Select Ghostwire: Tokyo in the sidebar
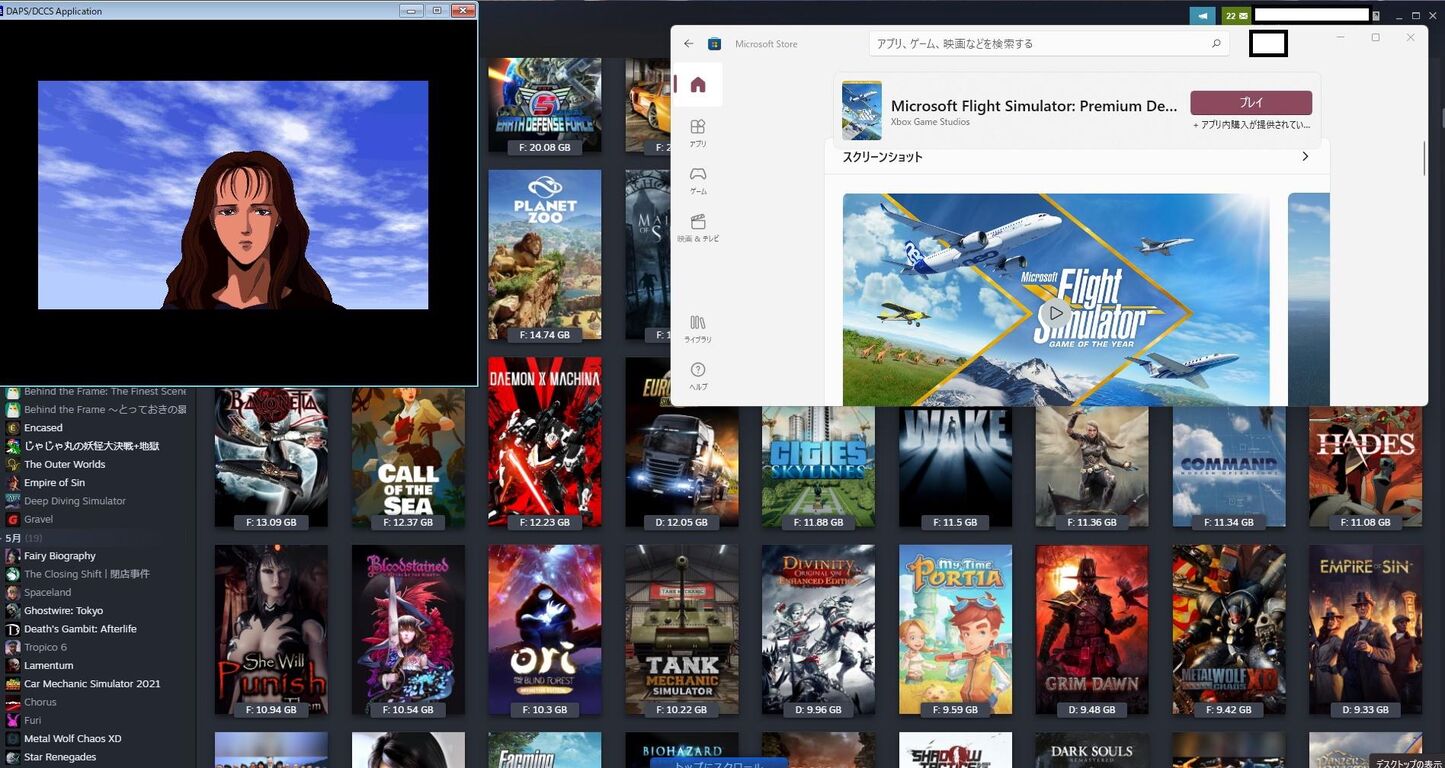1445x768 pixels. tap(63, 611)
